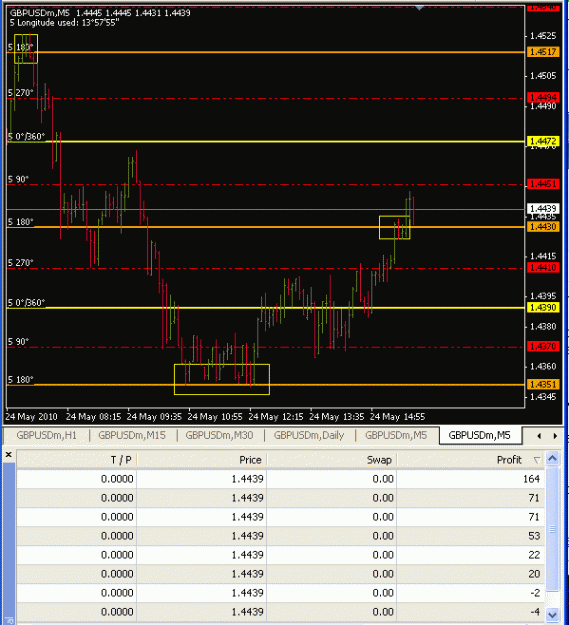The width and height of the screenshot is (569, 625).
Task: Click the 1.4390 yellow price label
Action: (543, 307)
